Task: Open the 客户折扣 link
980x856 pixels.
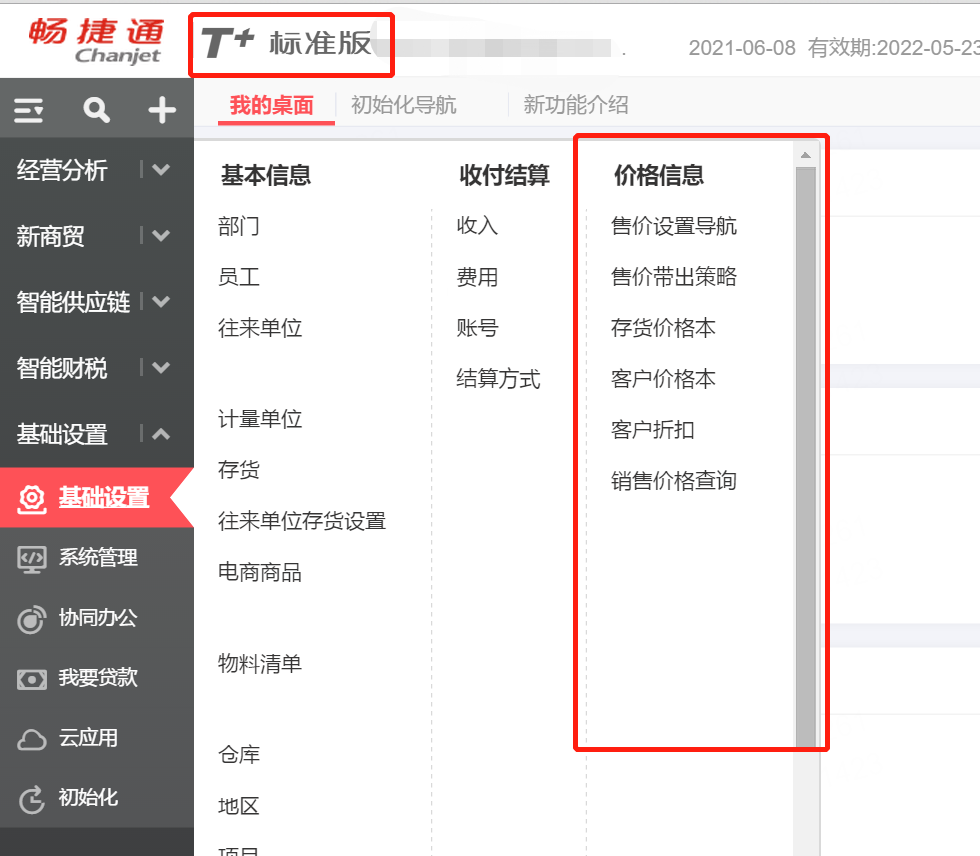Action: click(652, 430)
